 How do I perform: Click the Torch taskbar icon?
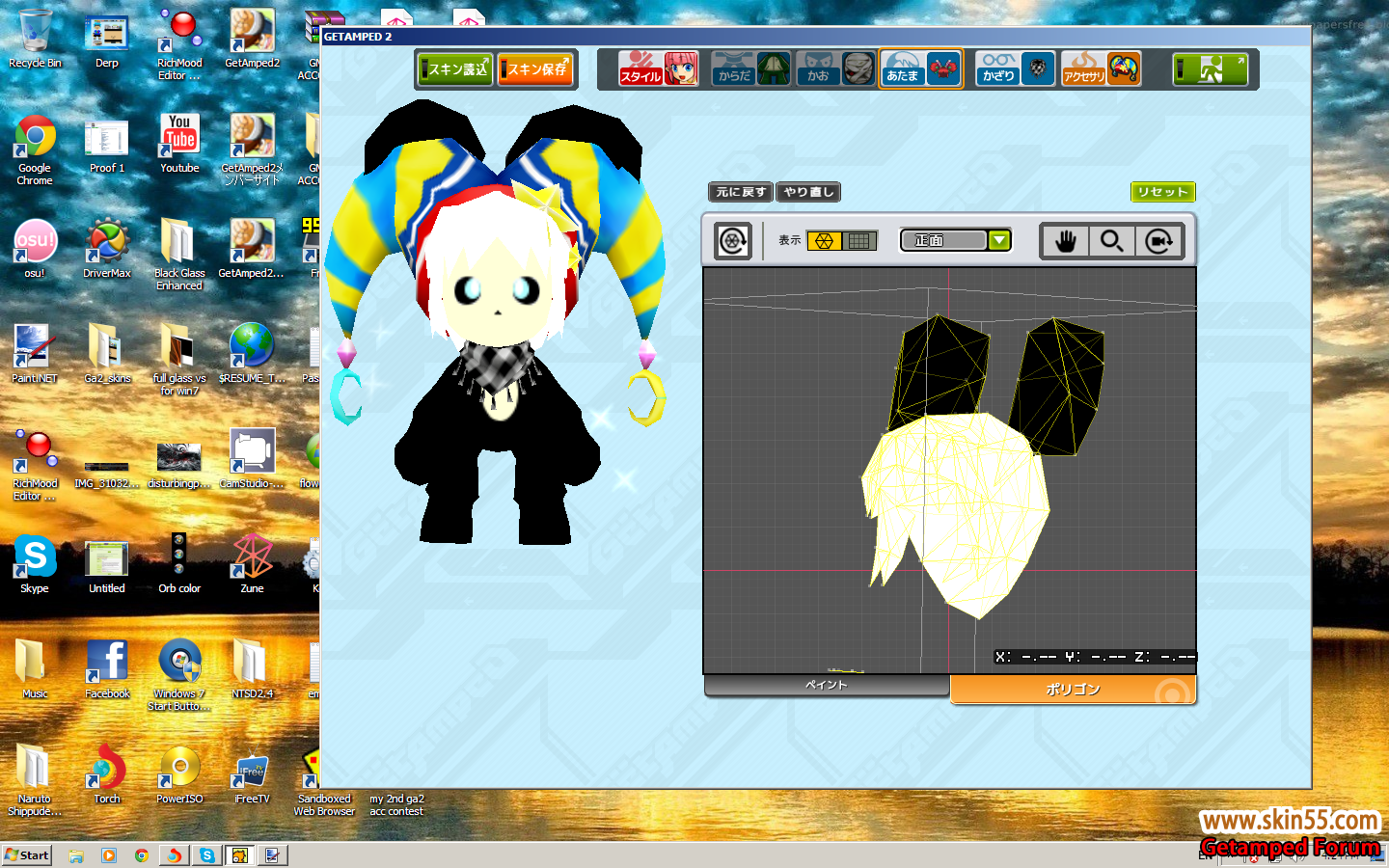pos(175,855)
